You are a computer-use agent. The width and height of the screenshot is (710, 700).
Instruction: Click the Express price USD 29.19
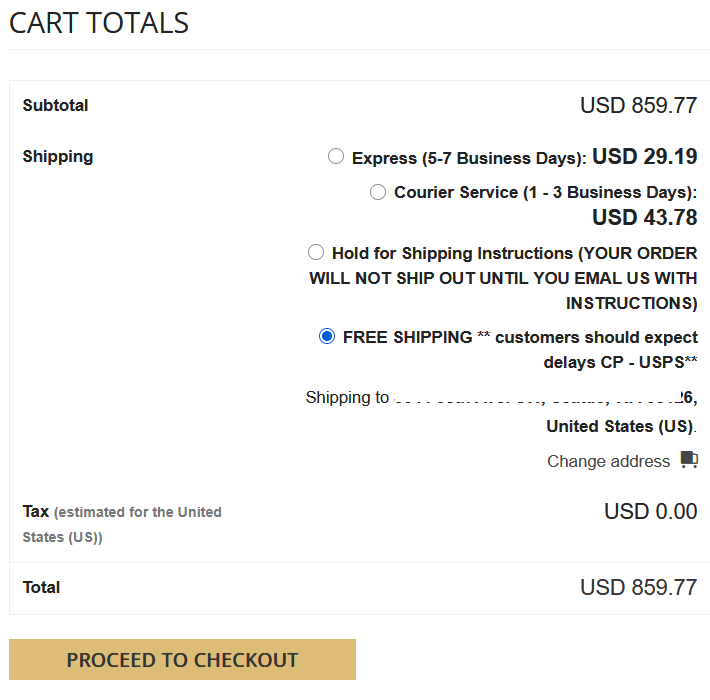(x=644, y=157)
